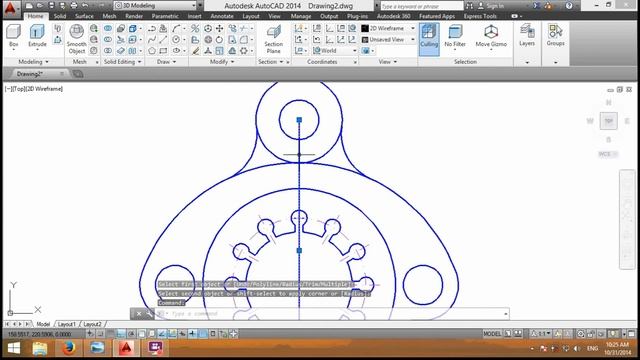Click the TOP face of ViewCube

609,121
